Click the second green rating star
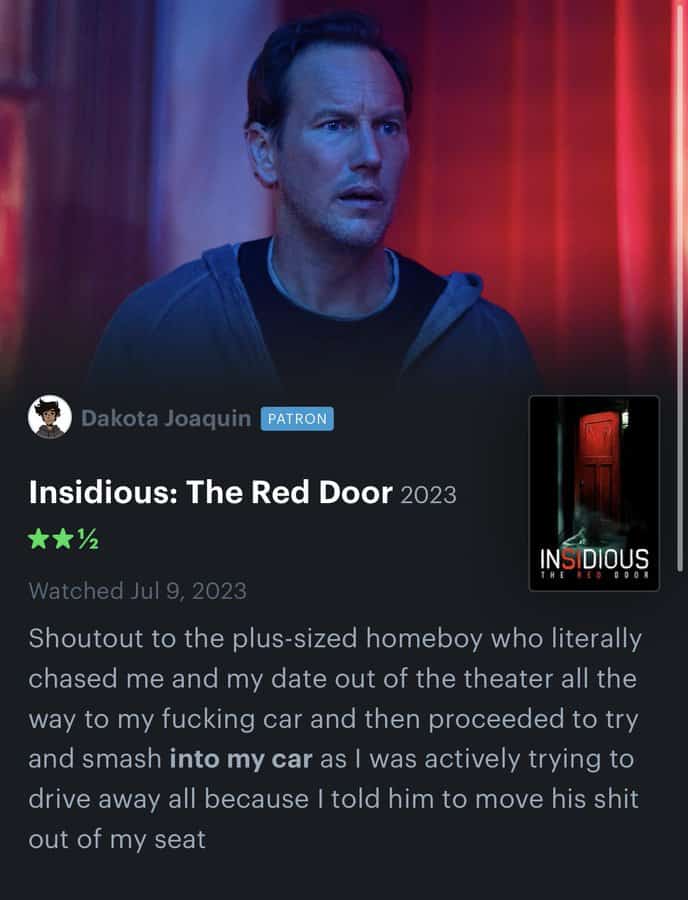The image size is (688, 900). click(63, 539)
